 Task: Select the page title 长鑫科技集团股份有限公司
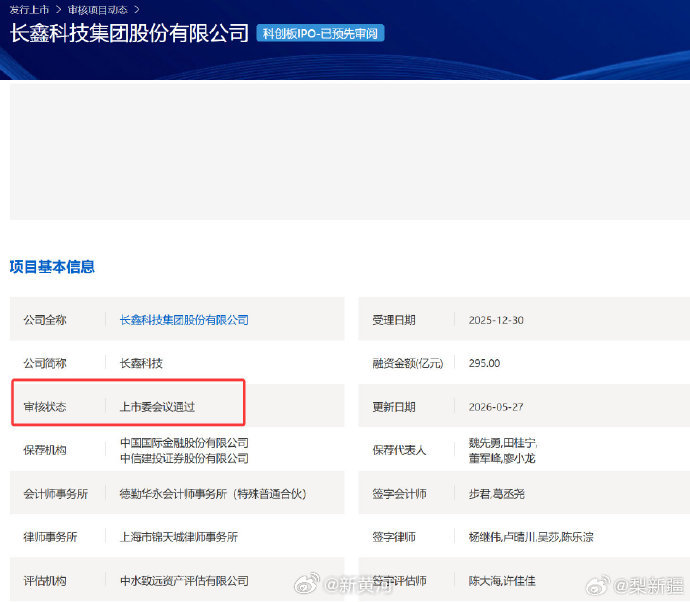point(129,33)
